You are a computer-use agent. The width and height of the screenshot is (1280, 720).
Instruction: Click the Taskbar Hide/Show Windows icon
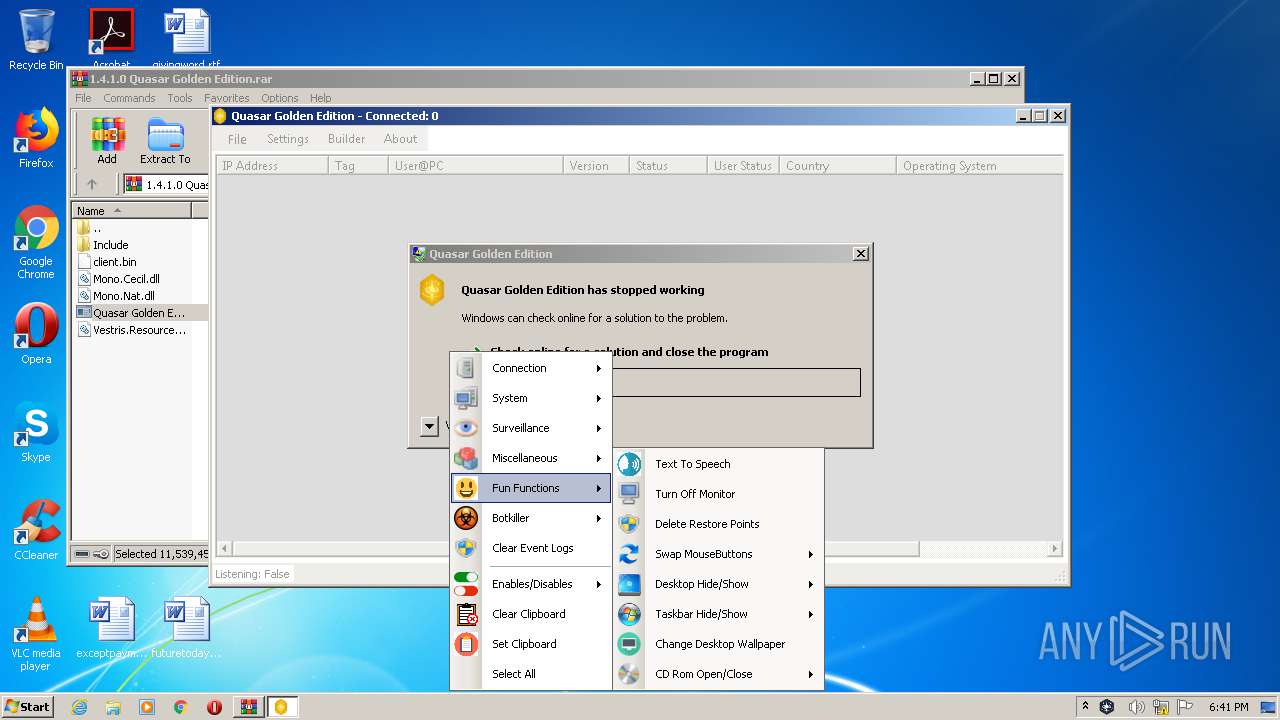pos(629,614)
